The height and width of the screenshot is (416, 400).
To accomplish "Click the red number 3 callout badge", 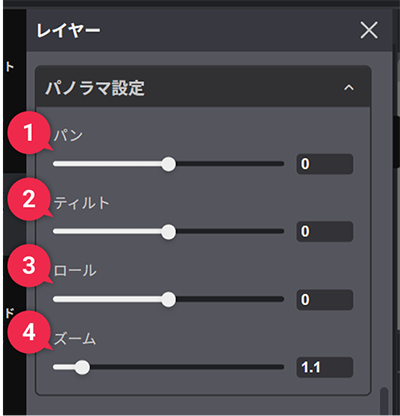I will click(29, 266).
